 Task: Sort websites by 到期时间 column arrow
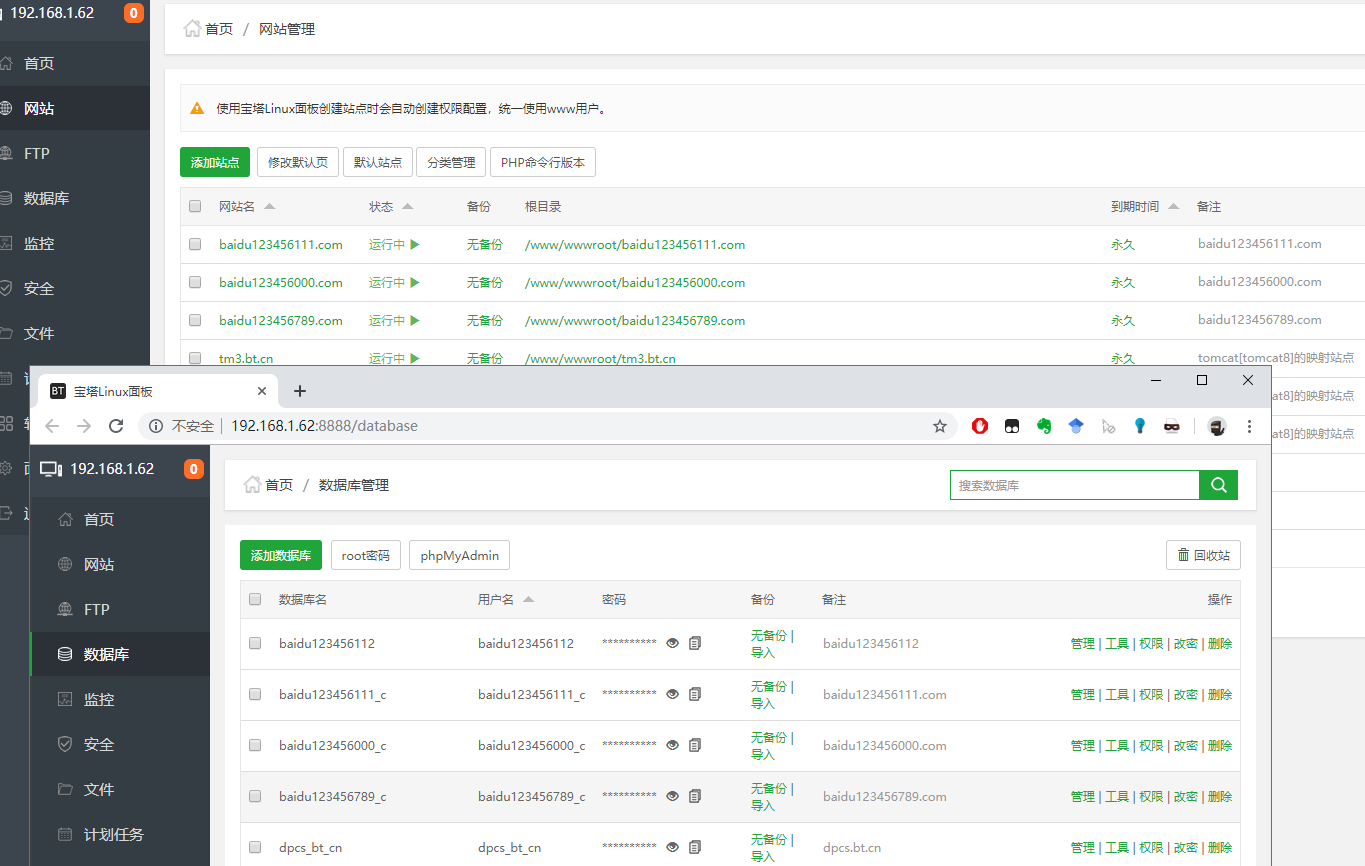pyautogui.click(x=1173, y=206)
